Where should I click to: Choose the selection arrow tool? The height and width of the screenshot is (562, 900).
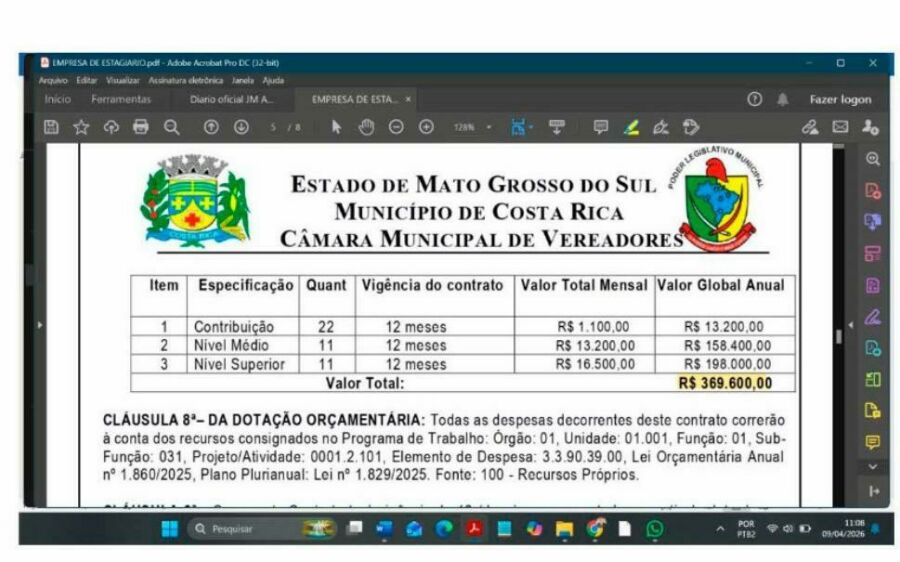(336, 127)
